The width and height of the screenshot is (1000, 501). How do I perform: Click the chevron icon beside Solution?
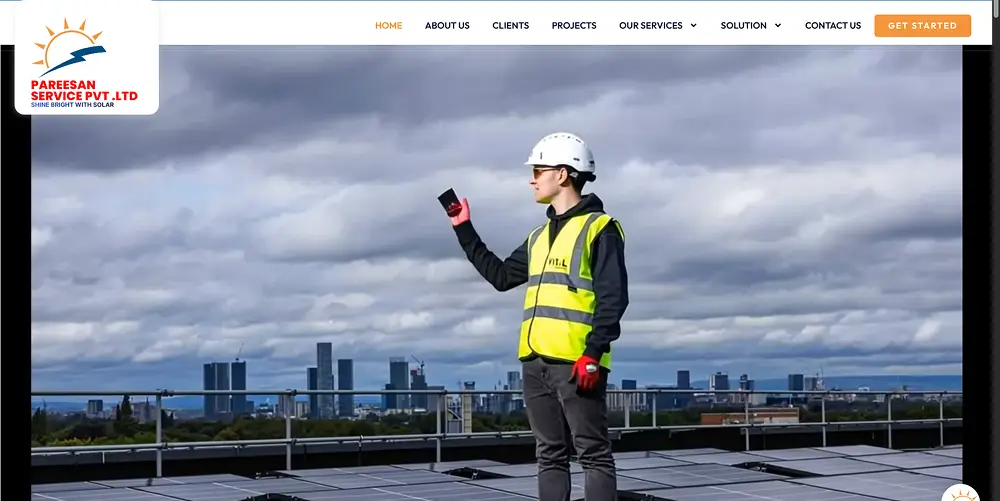point(778,26)
